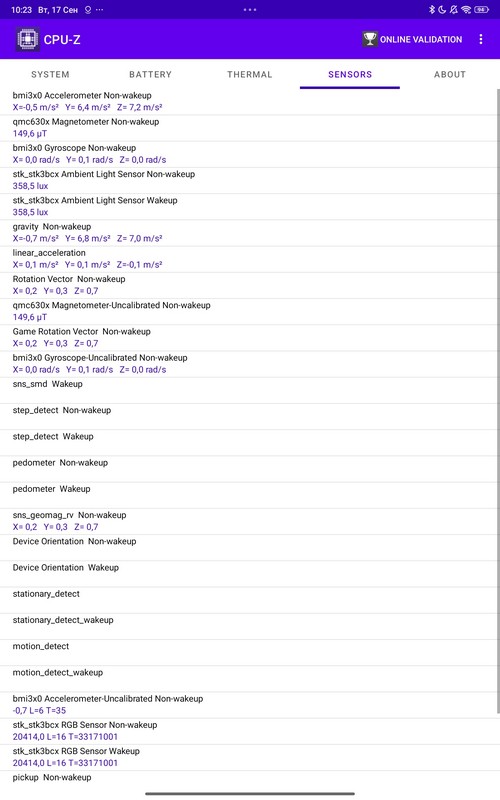Tap the stk_stk3bcx RGB Sensor Wakeup entry
This screenshot has width=500, height=800.
(249, 757)
